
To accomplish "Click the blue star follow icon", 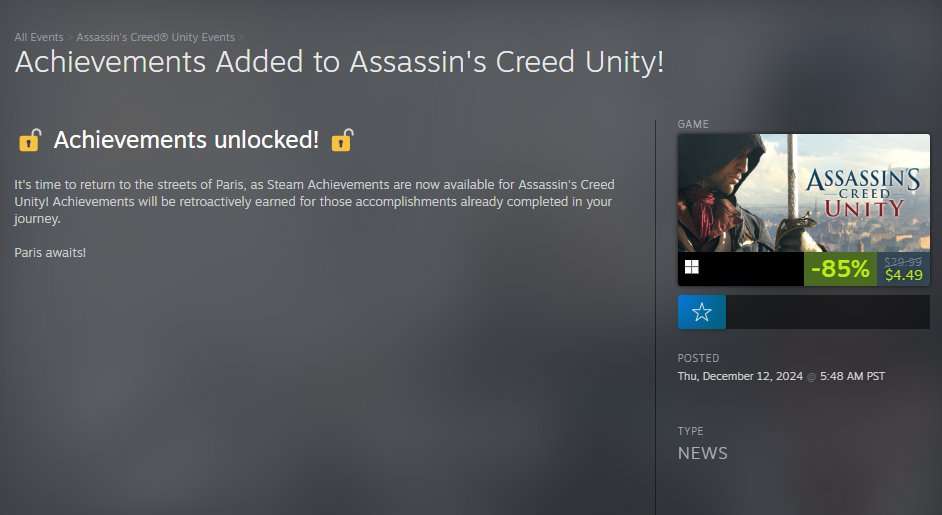I will [x=701, y=312].
